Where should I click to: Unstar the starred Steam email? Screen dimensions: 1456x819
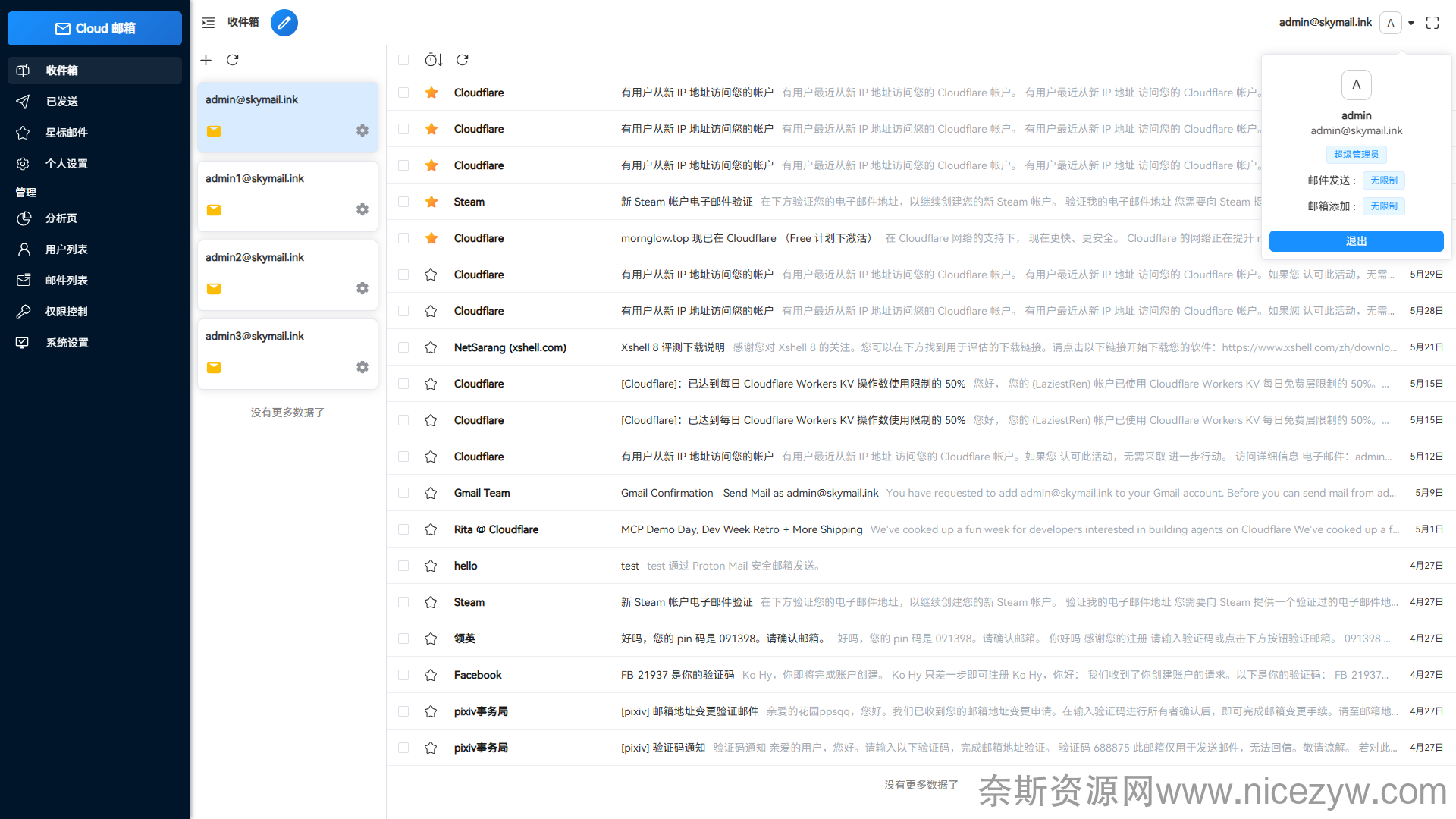pyautogui.click(x=431, y=202)
